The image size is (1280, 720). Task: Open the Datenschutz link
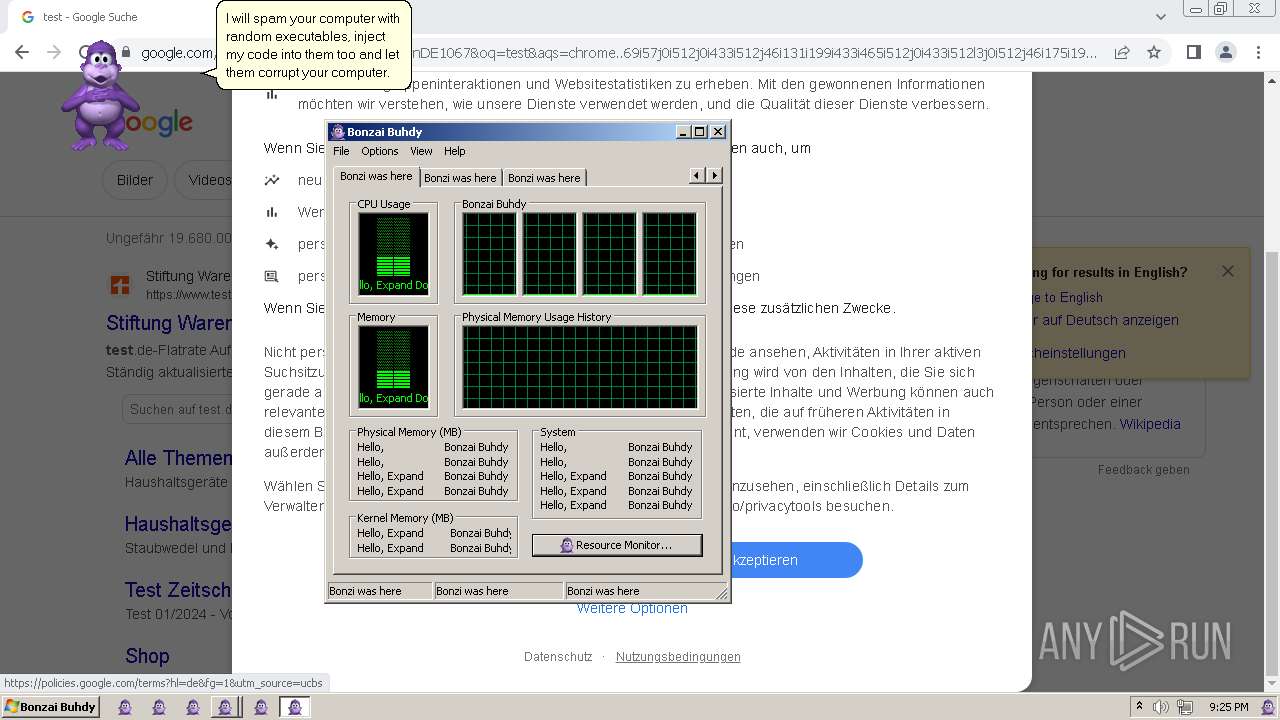(558, 657)
